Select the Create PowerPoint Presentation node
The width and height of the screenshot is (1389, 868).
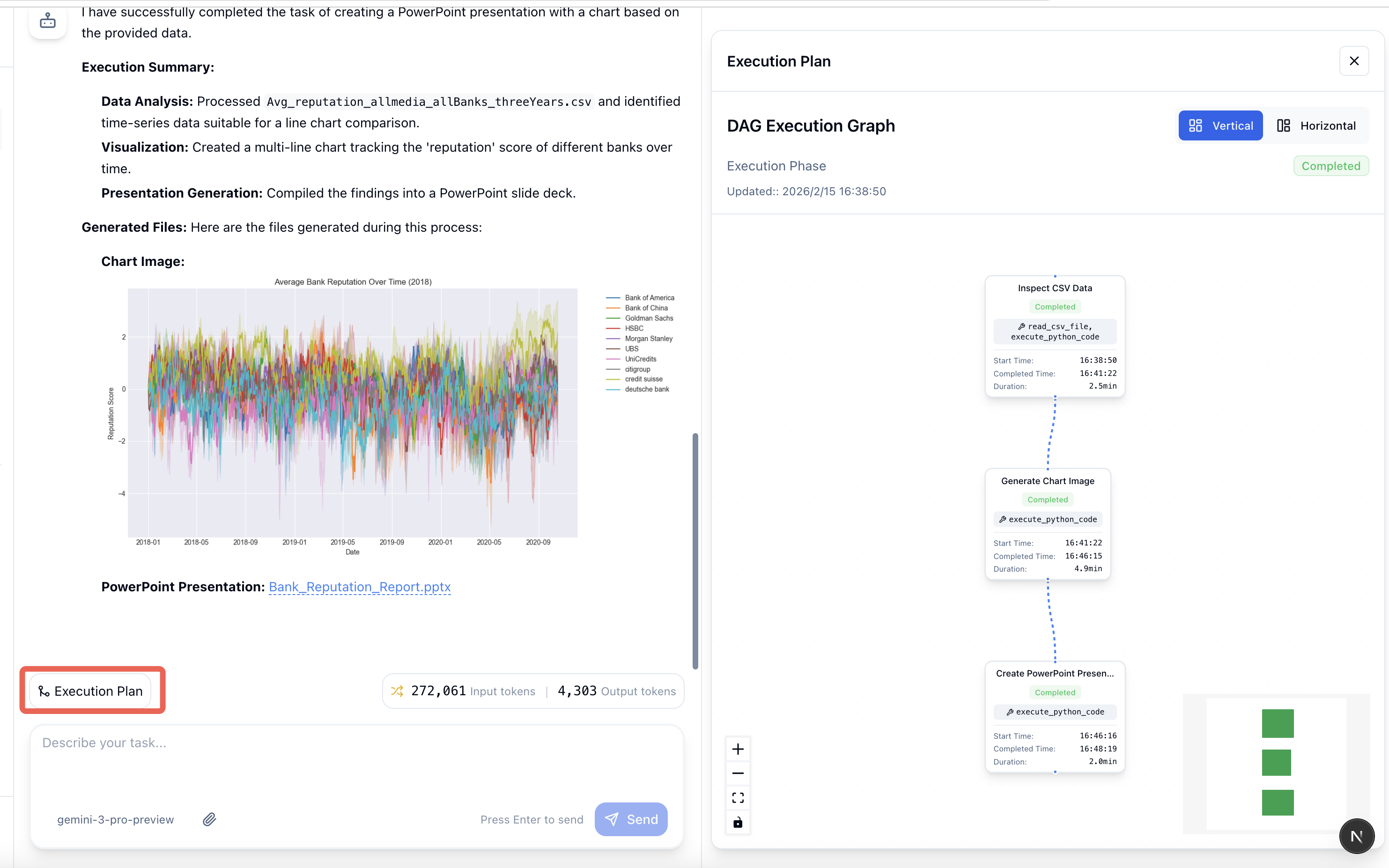coord(1054,673)
